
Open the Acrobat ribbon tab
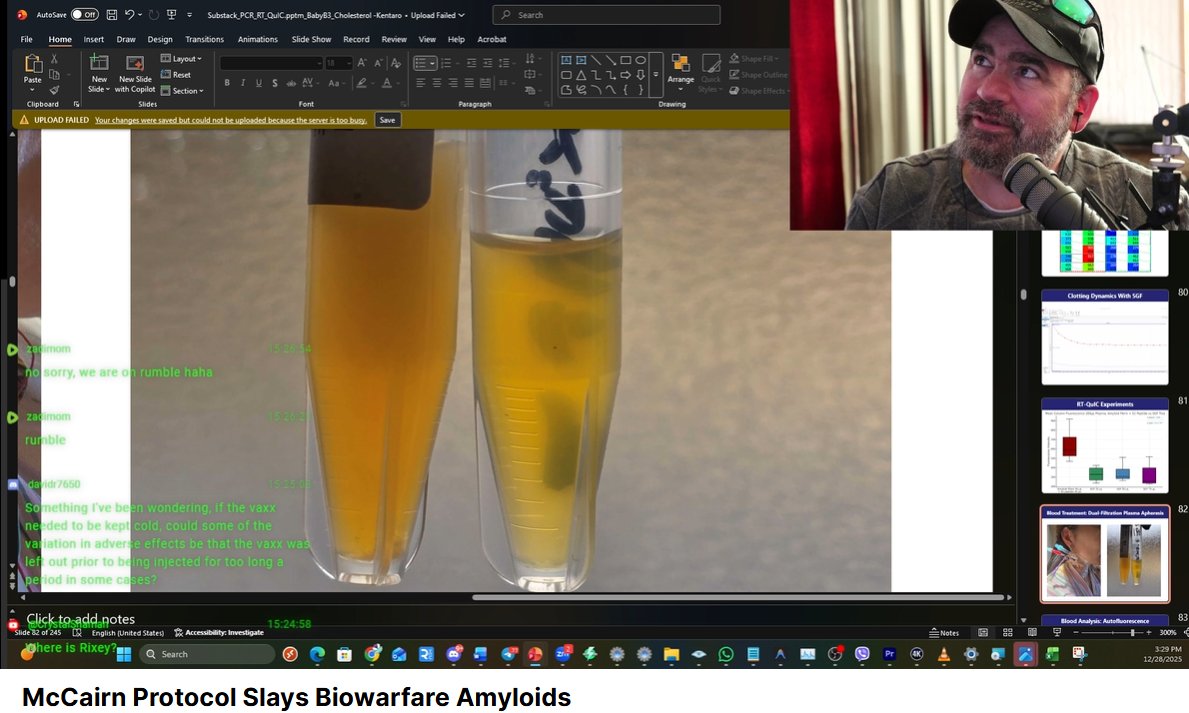[492, 39]
